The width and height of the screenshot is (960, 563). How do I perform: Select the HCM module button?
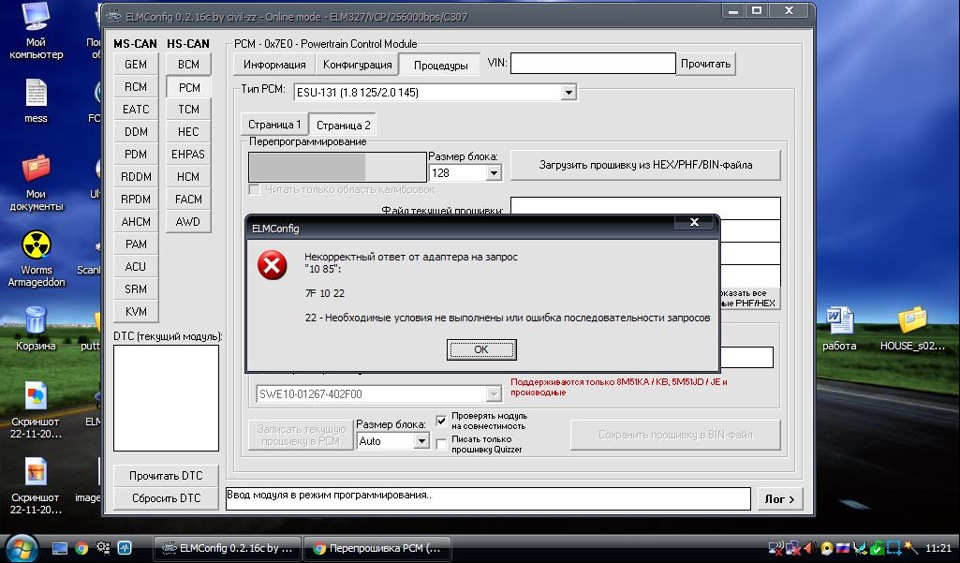point(189,177)
